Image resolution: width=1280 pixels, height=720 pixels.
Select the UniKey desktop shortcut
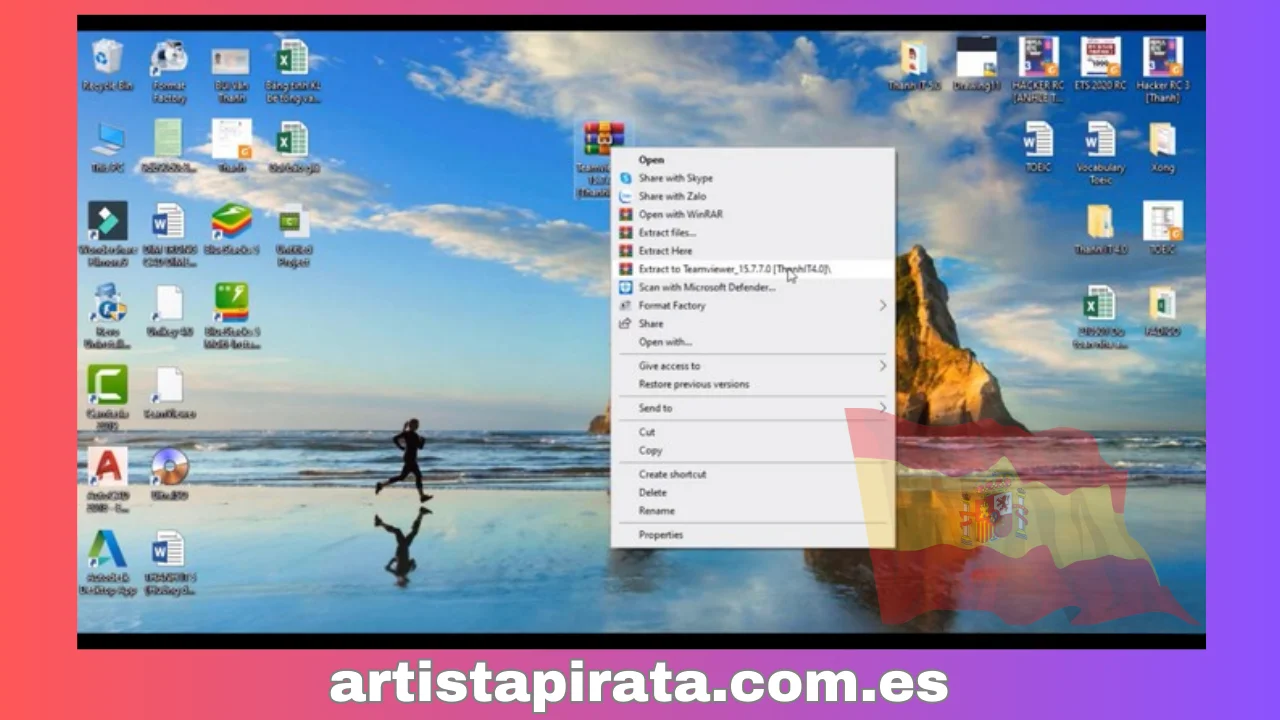pyautogui.click(x=169, y=310)
